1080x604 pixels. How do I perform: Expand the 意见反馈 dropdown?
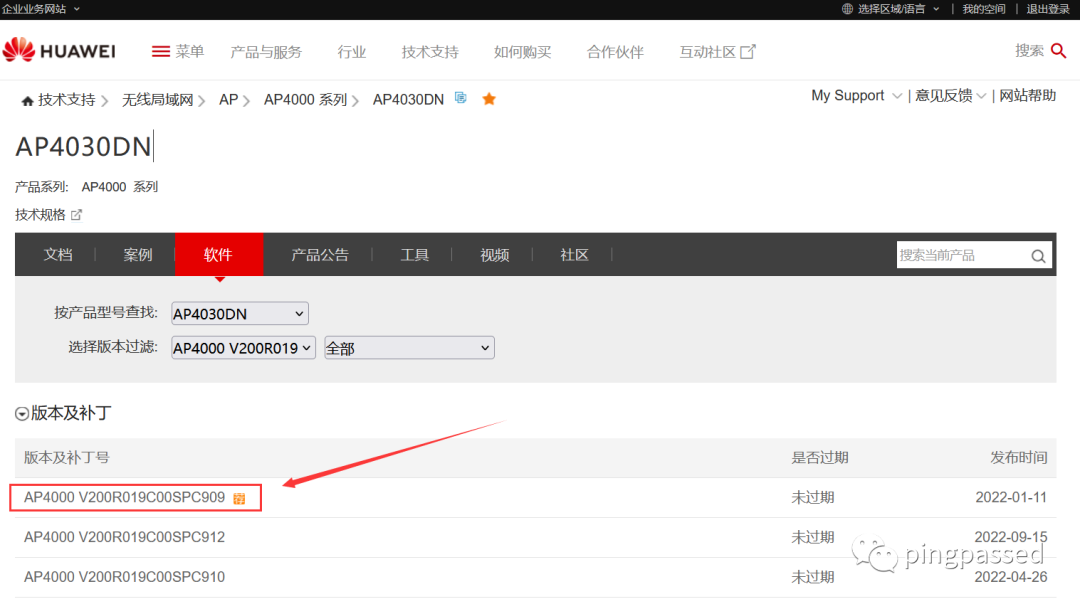(x=951, y=96)
